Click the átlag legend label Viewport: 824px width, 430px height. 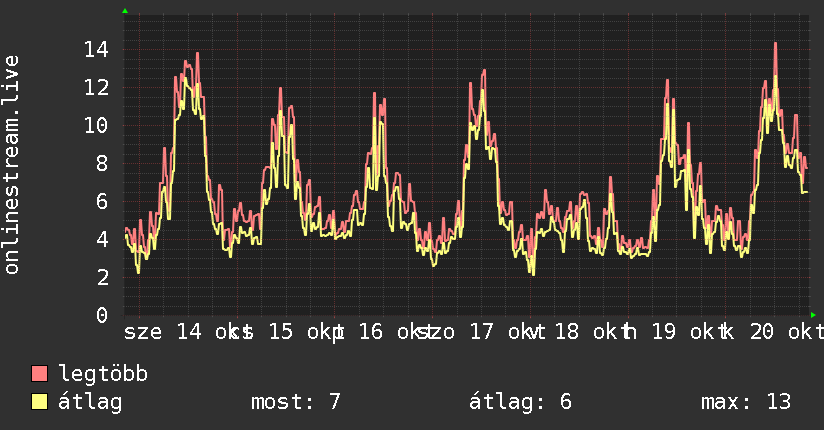(x=90, y=402)
